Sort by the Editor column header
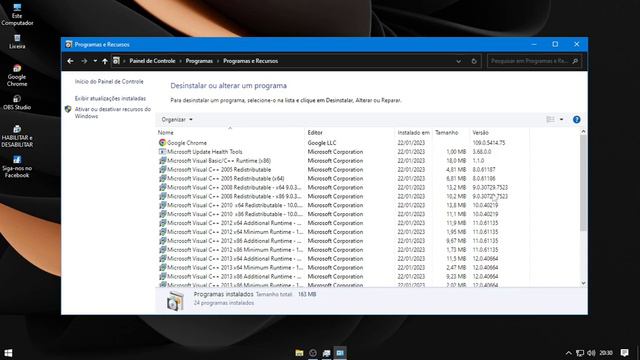640x360 pixels. (349, 133)
